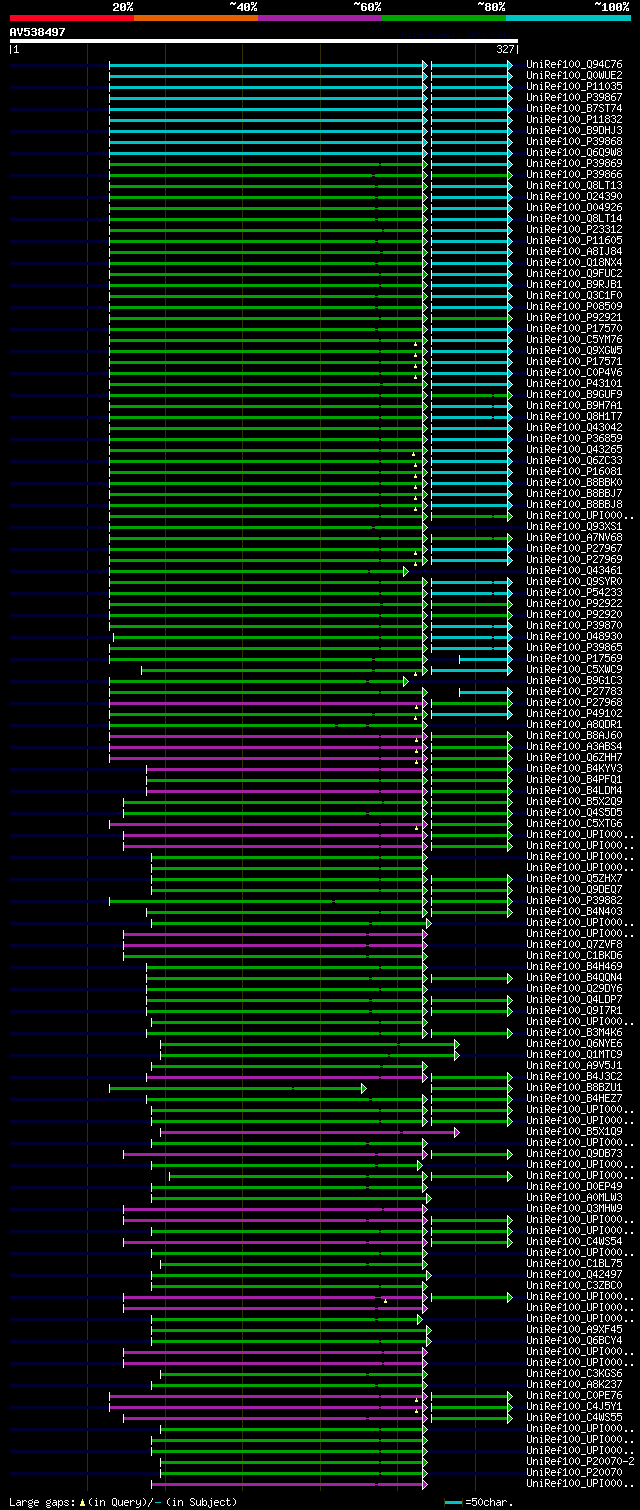640x1510 pixels.
Task: Select the query name AV538497
Action: pyautogui.click(x=38, y=32)
